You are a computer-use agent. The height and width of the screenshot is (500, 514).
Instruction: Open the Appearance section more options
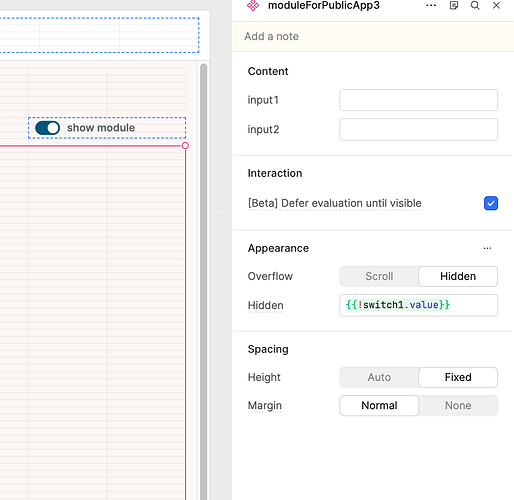tap(487, 248)
